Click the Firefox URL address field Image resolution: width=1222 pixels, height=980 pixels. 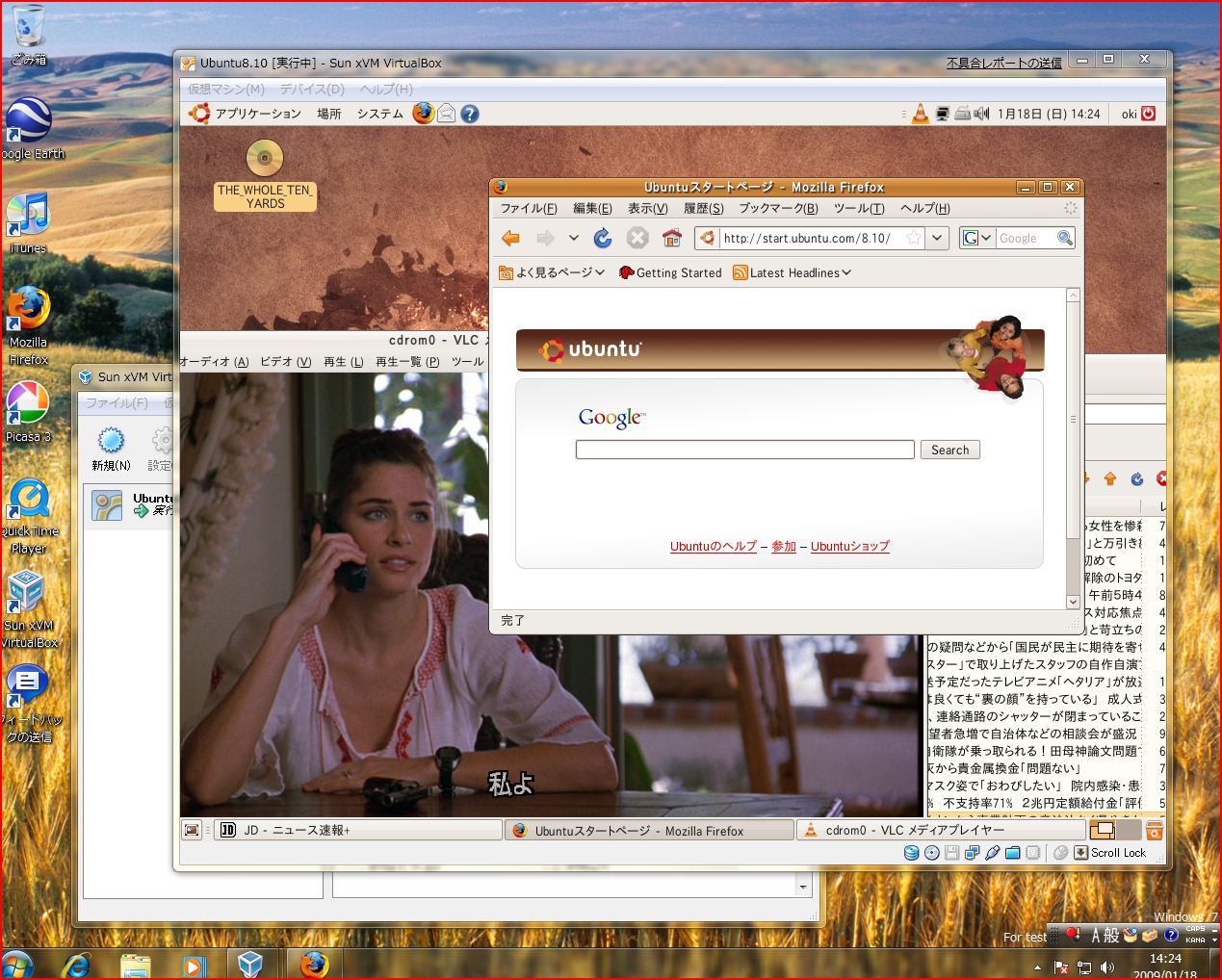(812, 238)
